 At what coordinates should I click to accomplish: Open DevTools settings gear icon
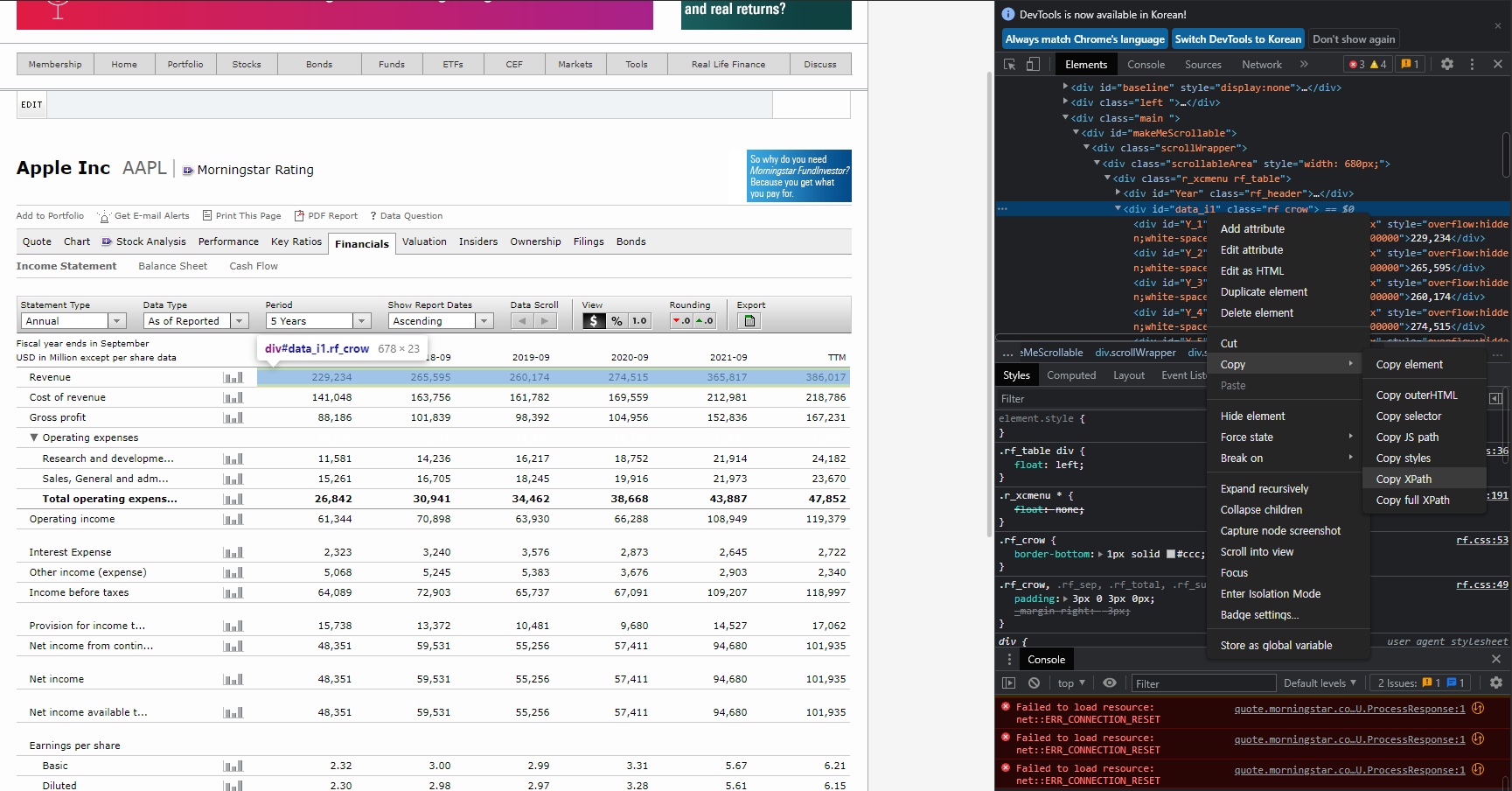coord(1447,65)
